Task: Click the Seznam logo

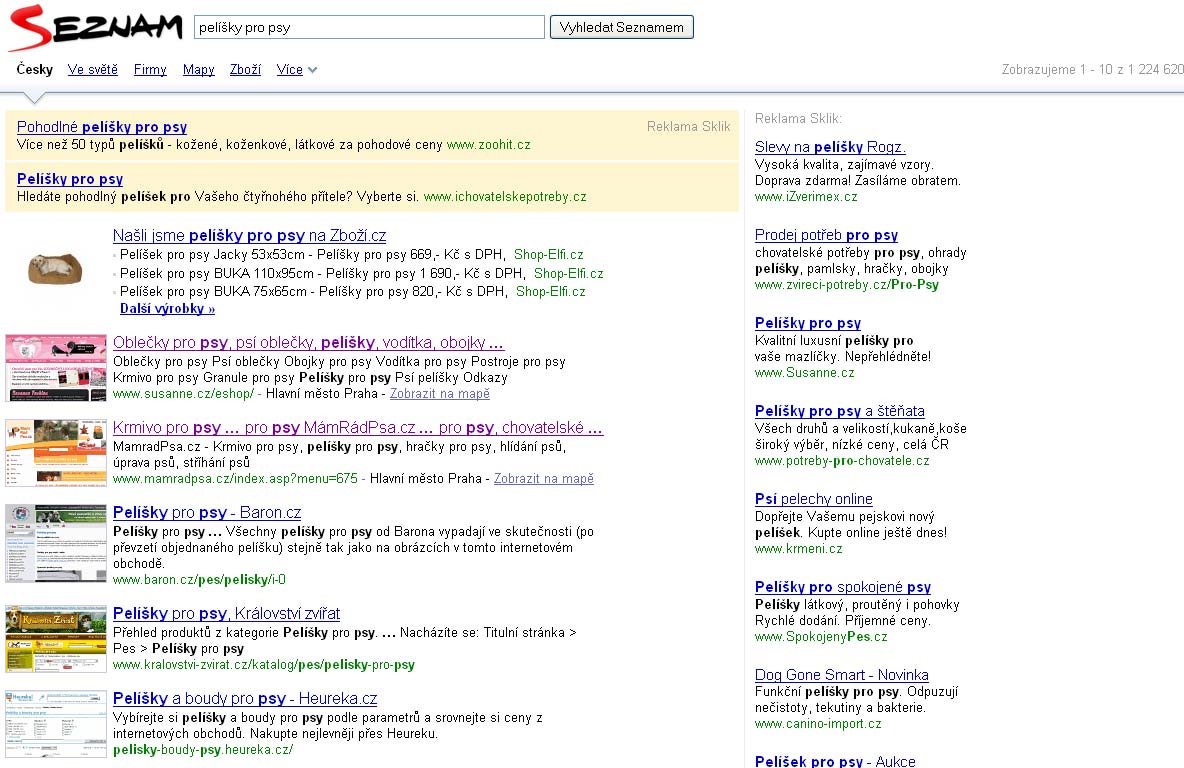Action: (95, 28)
